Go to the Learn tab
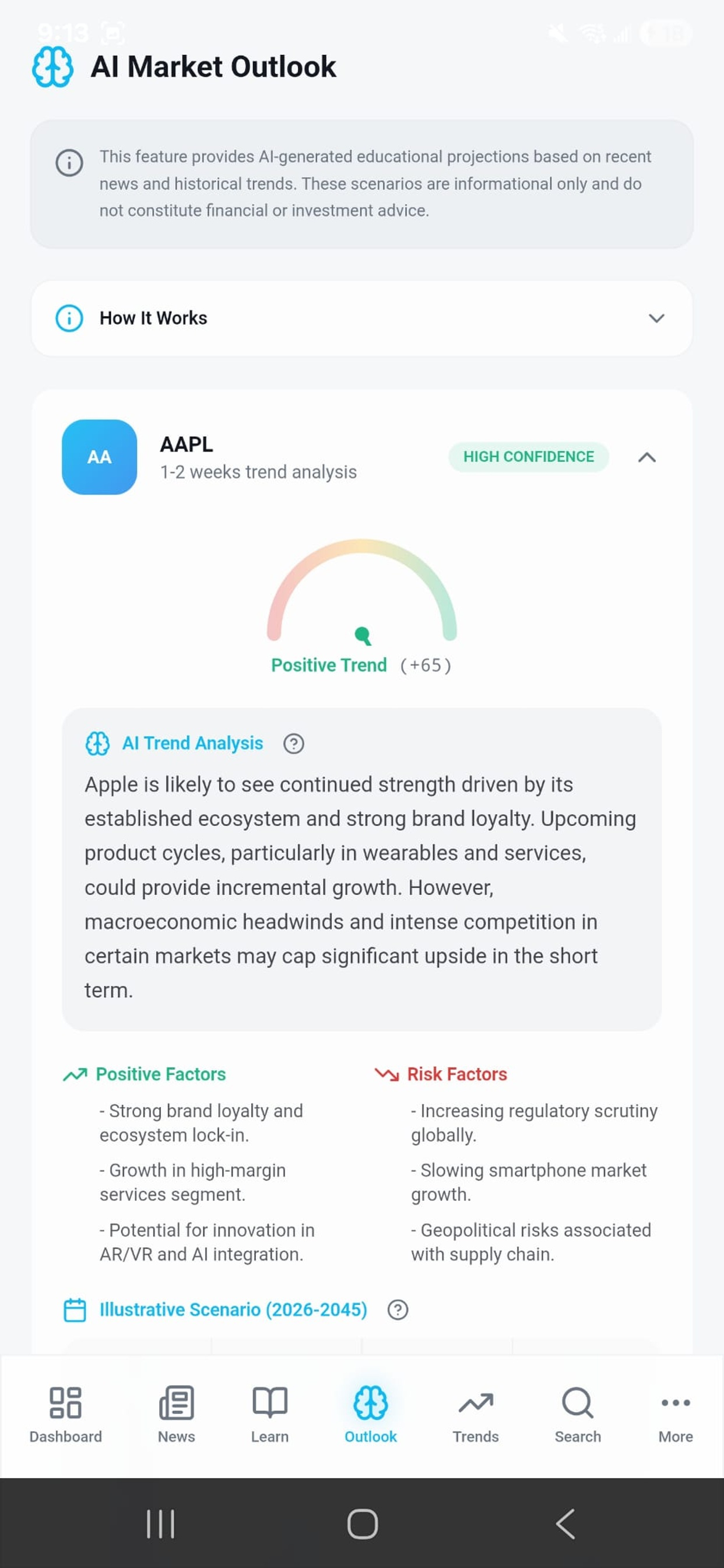This screenshot has width=724, height=1568. pyautogui.click(x=269, y=1415)
